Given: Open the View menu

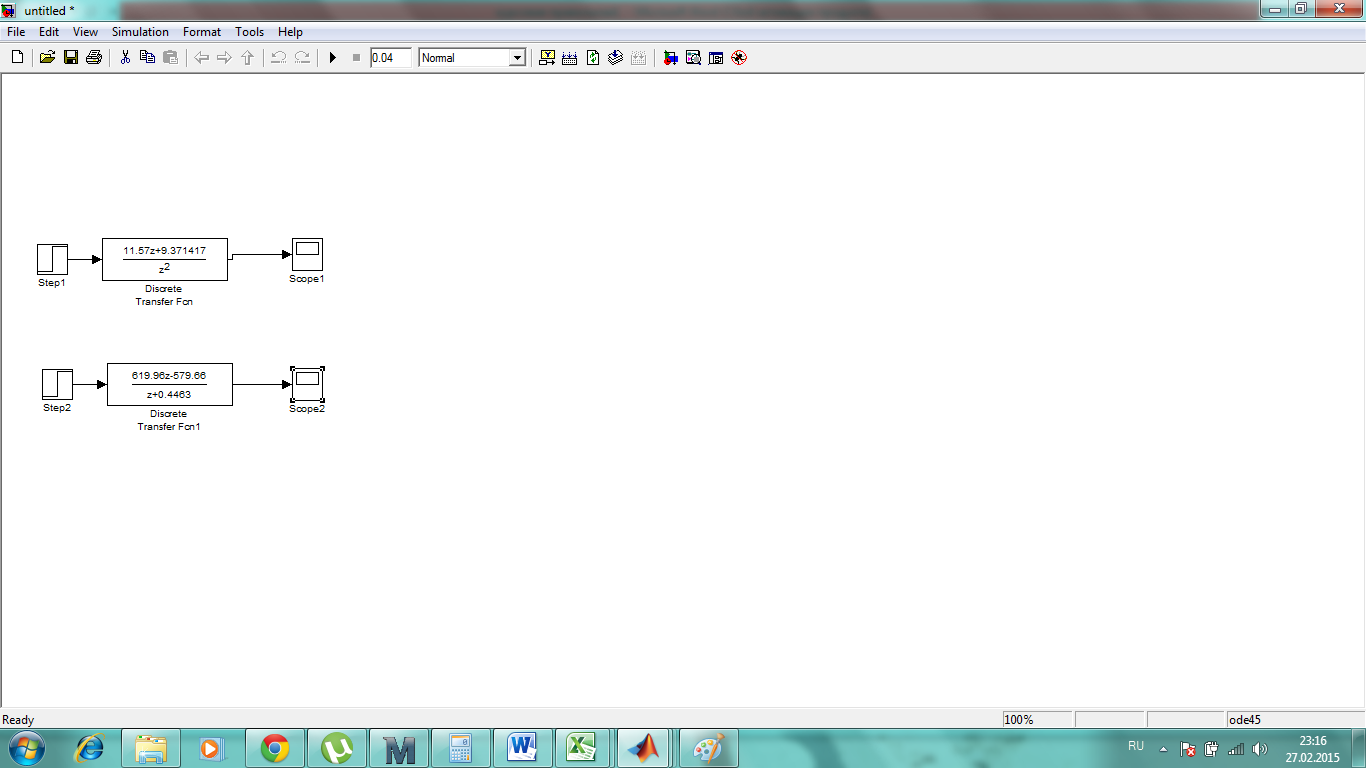Looking at the screenshot, I should coord(85,32).
